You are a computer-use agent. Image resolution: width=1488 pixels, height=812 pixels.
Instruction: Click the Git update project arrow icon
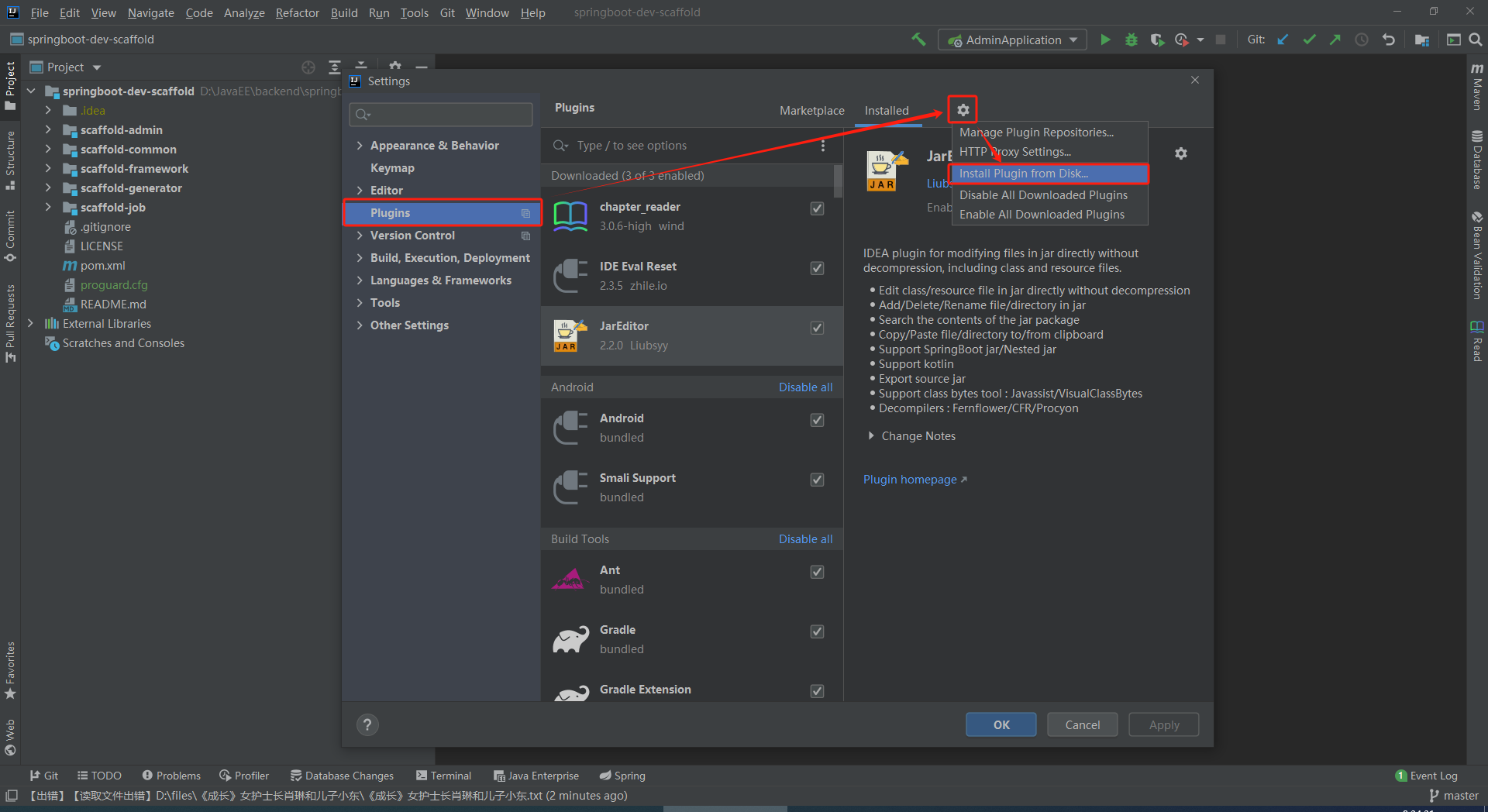(1283, 40)
